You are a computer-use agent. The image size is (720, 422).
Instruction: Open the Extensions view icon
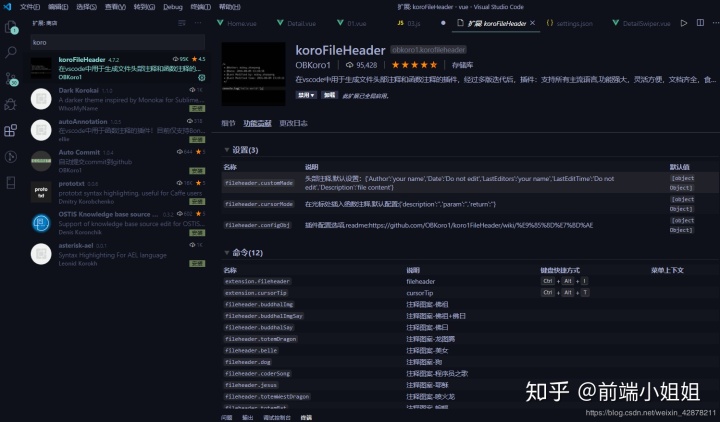pos(11,130)
